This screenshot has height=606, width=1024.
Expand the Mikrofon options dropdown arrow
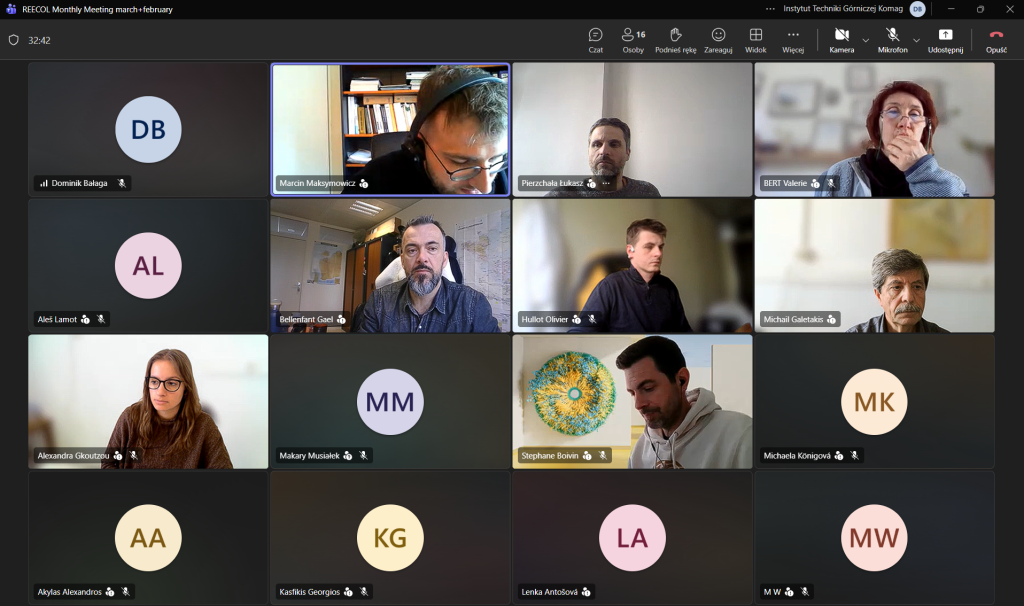[916, 40]
